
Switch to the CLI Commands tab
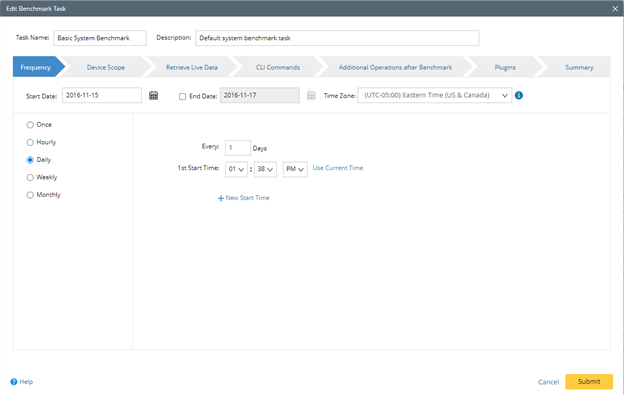point(278,67)
